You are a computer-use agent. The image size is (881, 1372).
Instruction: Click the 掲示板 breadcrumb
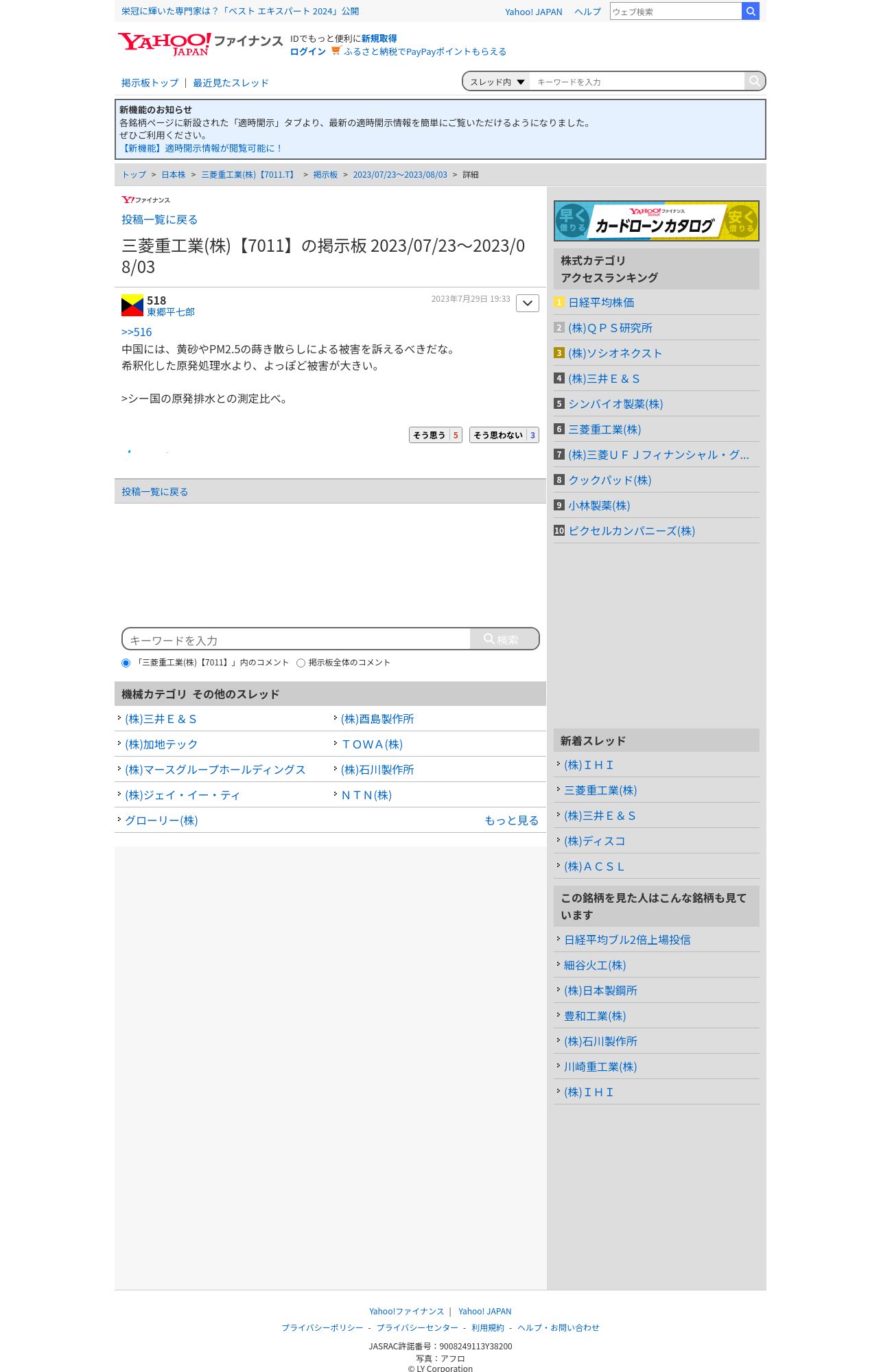(x=325, y=175)
